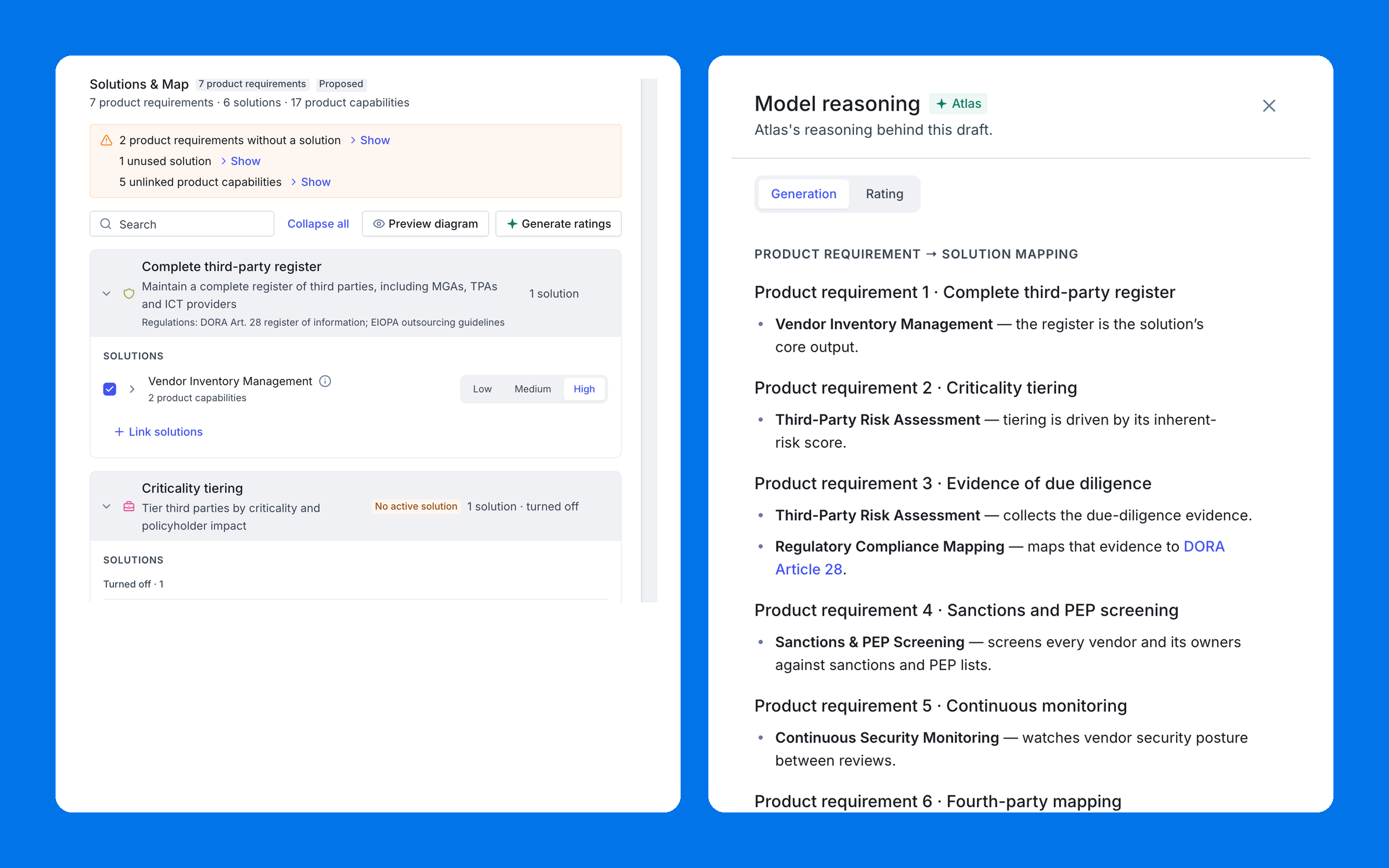Open the DORA Article 28 link
Screen dimensions: 1389x868
pos(1000,558)
